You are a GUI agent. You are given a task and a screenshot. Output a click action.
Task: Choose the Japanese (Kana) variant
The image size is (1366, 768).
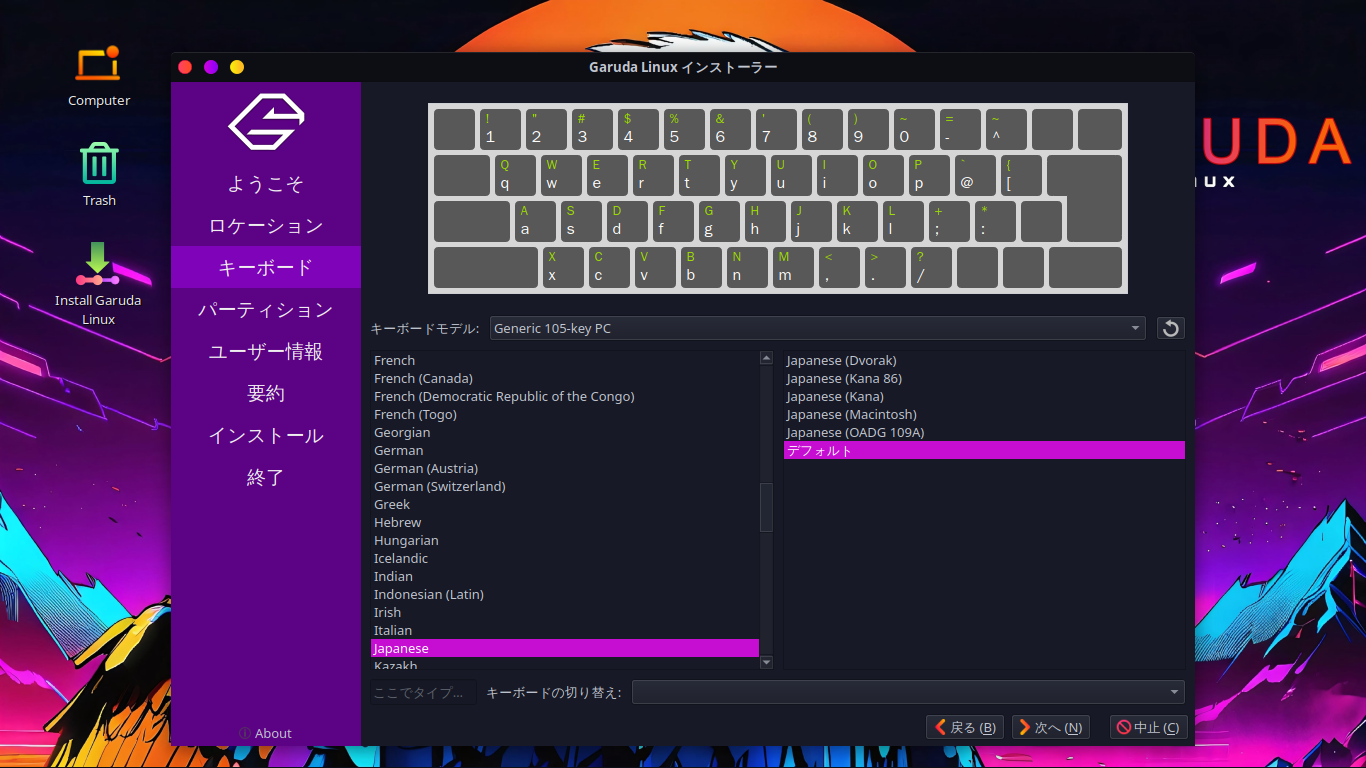984,396
